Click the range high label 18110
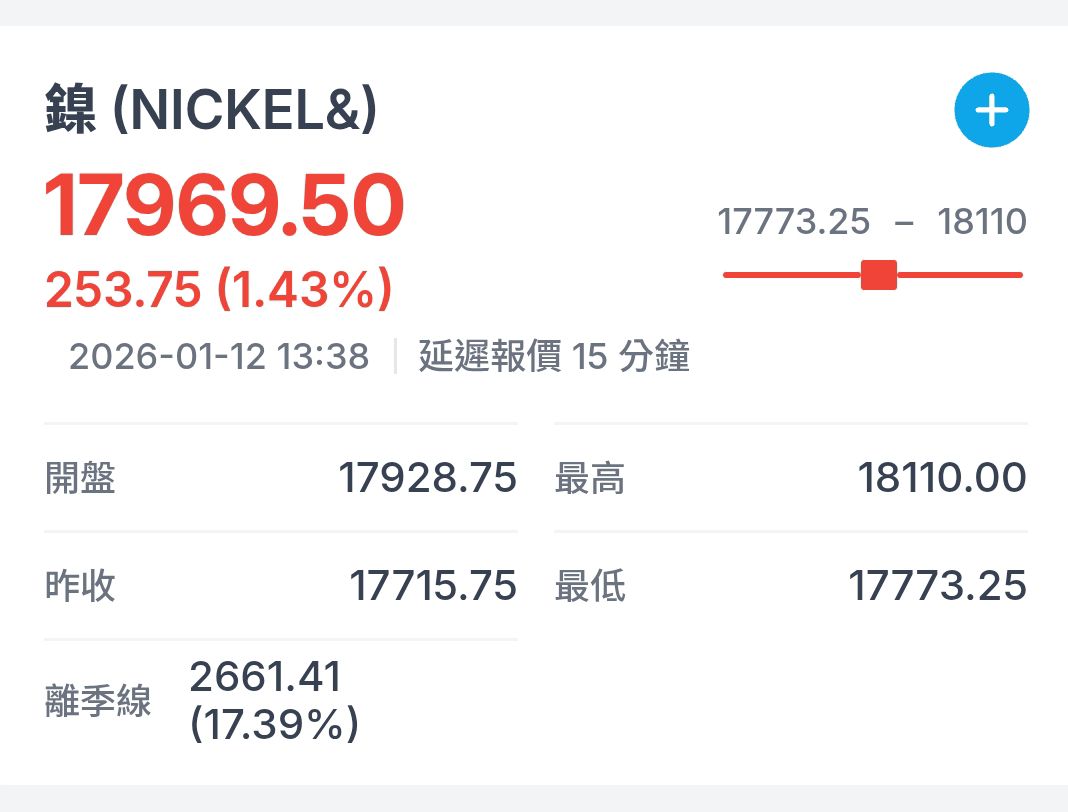Image resolution: width=1068 pixels, height=812 pixels. click(x=981, y=221)
